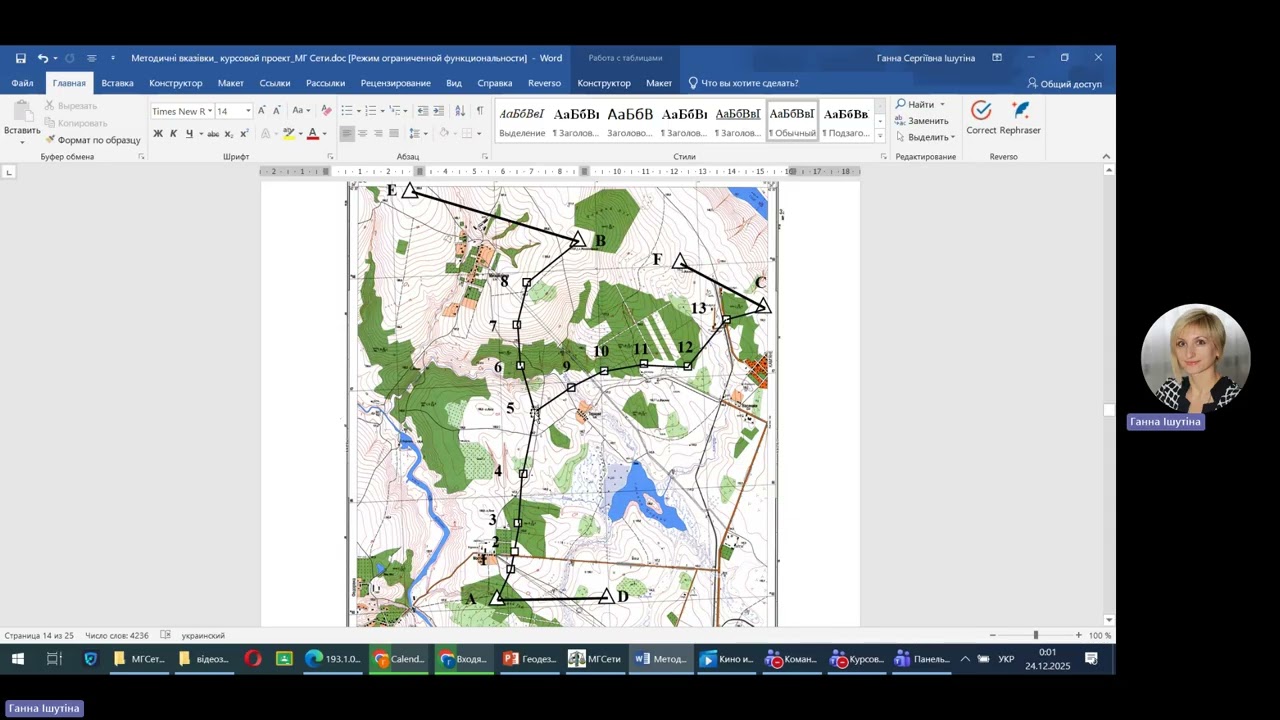Expand the Styles gallery more arrow

pos(880,135)
